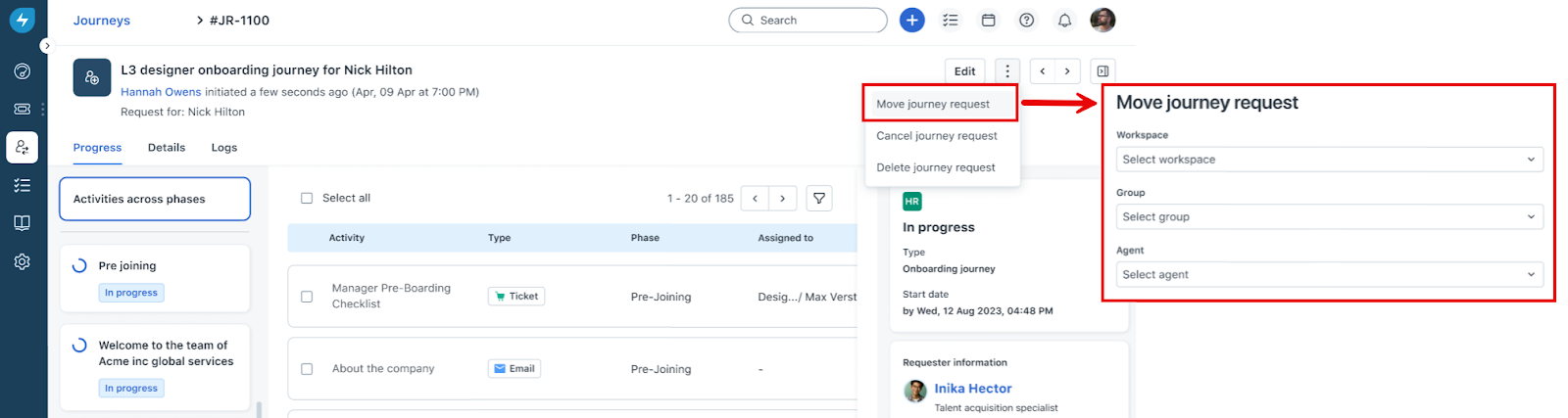Screen dimensions: 1568x418
Task: Click the Phase column header
Action: [645, 238]
